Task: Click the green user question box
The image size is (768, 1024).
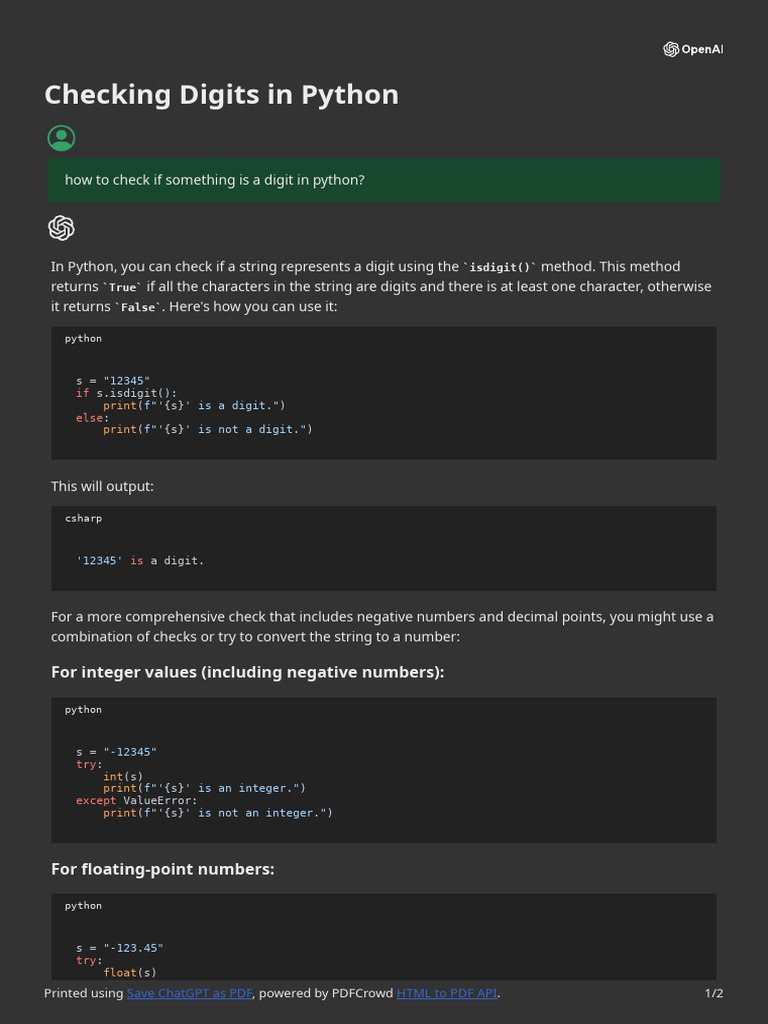Action: pos(384,180)
